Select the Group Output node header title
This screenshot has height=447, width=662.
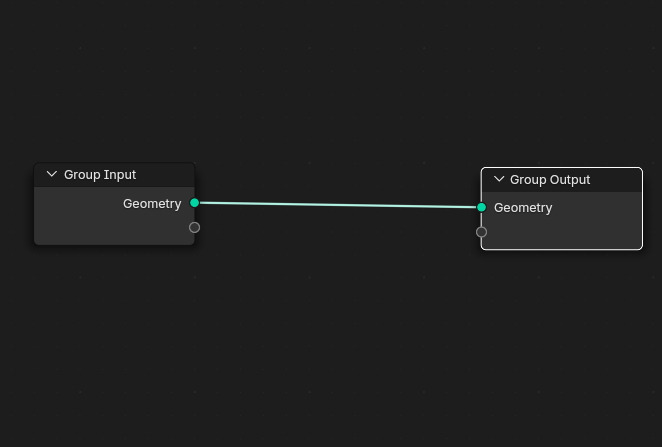click(x=550, y=180)
